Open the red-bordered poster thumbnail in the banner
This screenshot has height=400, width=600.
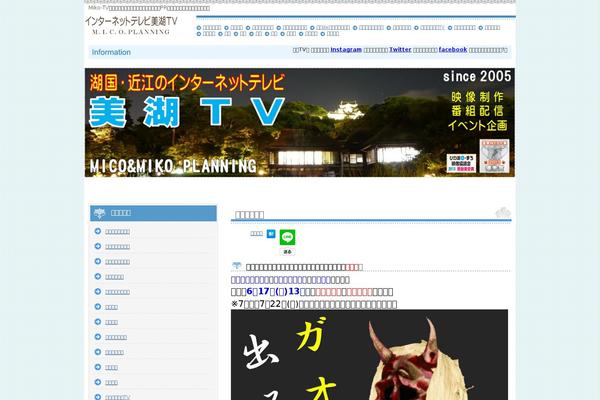point(494,156)
